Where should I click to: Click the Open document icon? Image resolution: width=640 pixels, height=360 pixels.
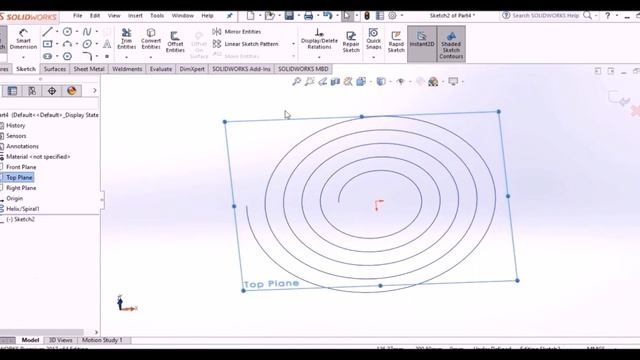269,16
